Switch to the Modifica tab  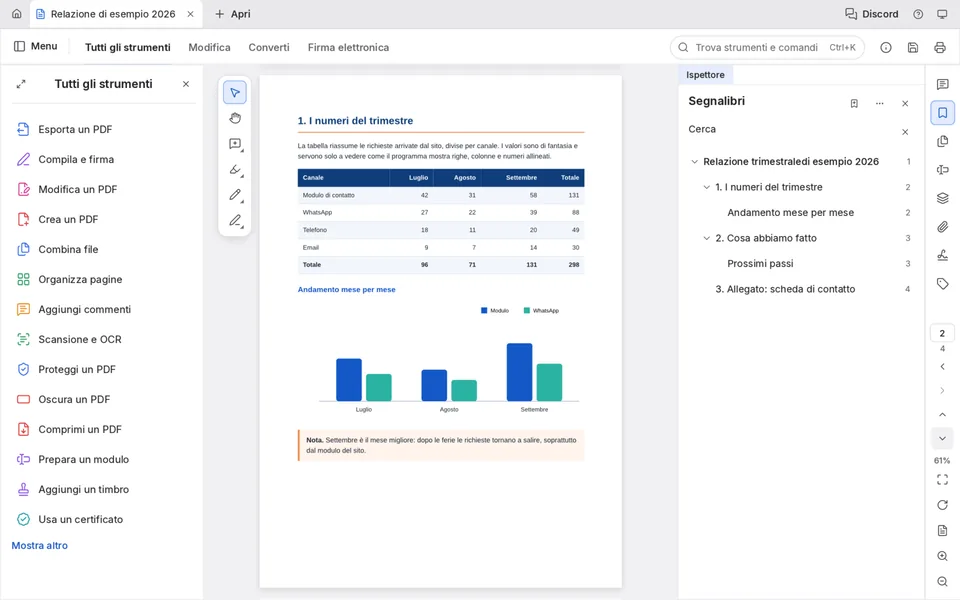[209, 47]
